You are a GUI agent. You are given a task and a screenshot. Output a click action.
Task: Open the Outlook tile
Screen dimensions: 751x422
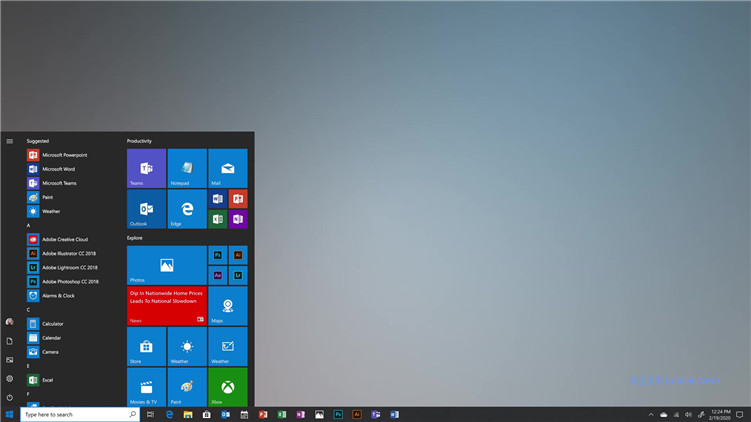[x=146, y=209]
